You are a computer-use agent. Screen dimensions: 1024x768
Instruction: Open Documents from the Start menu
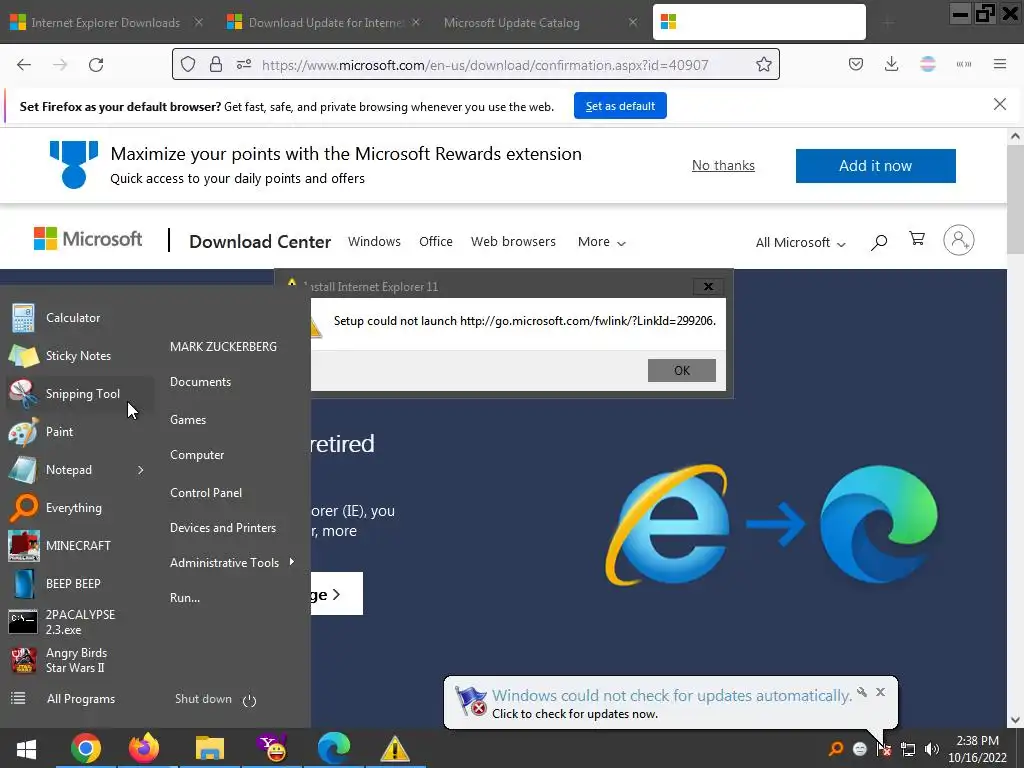pyautogui.click(x=200, y=382)
